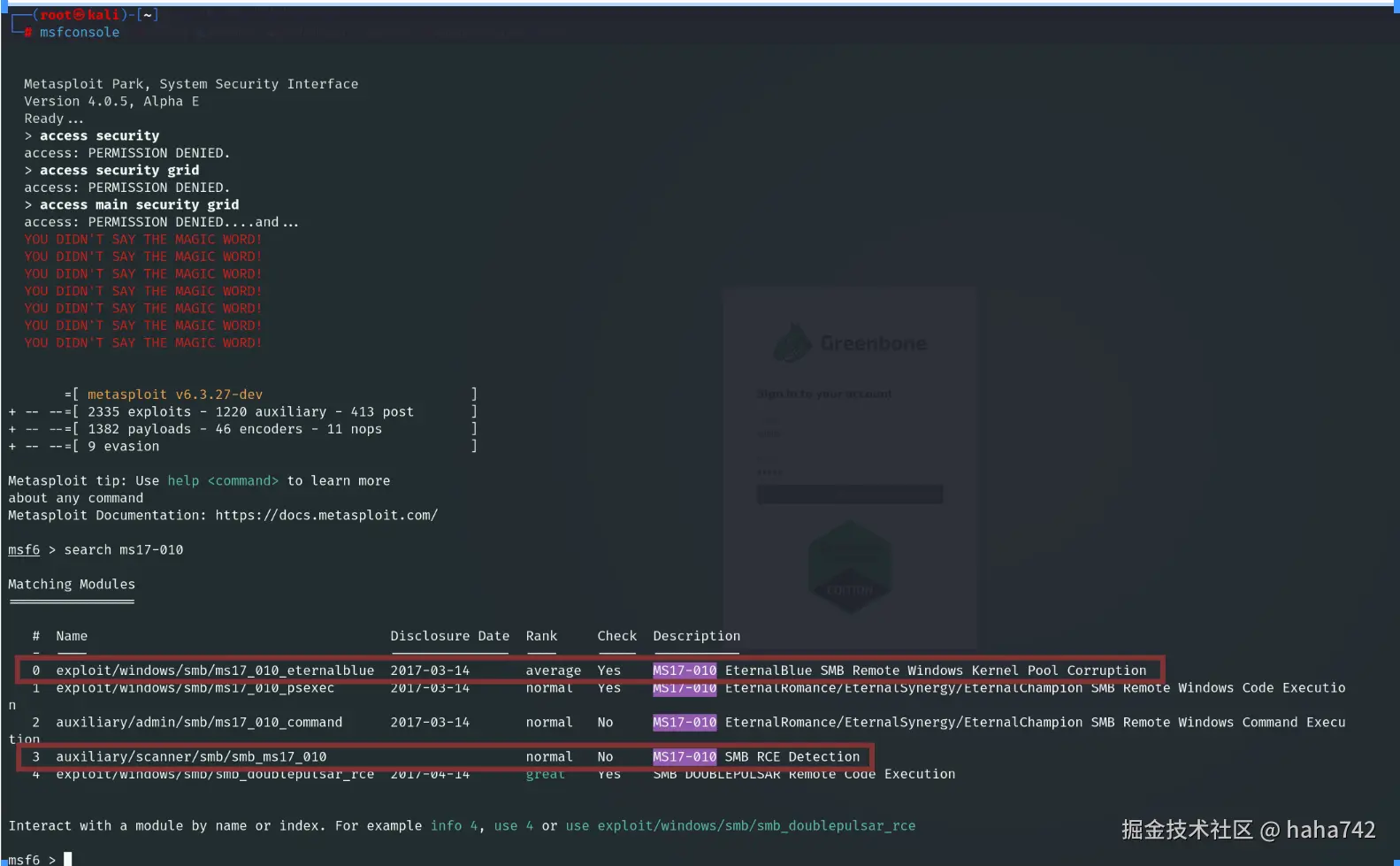The image size is (1400, 866).
Task: Click the highlighted MS17-010 tag in eternalblue row
Action: [x=685, y=671]
